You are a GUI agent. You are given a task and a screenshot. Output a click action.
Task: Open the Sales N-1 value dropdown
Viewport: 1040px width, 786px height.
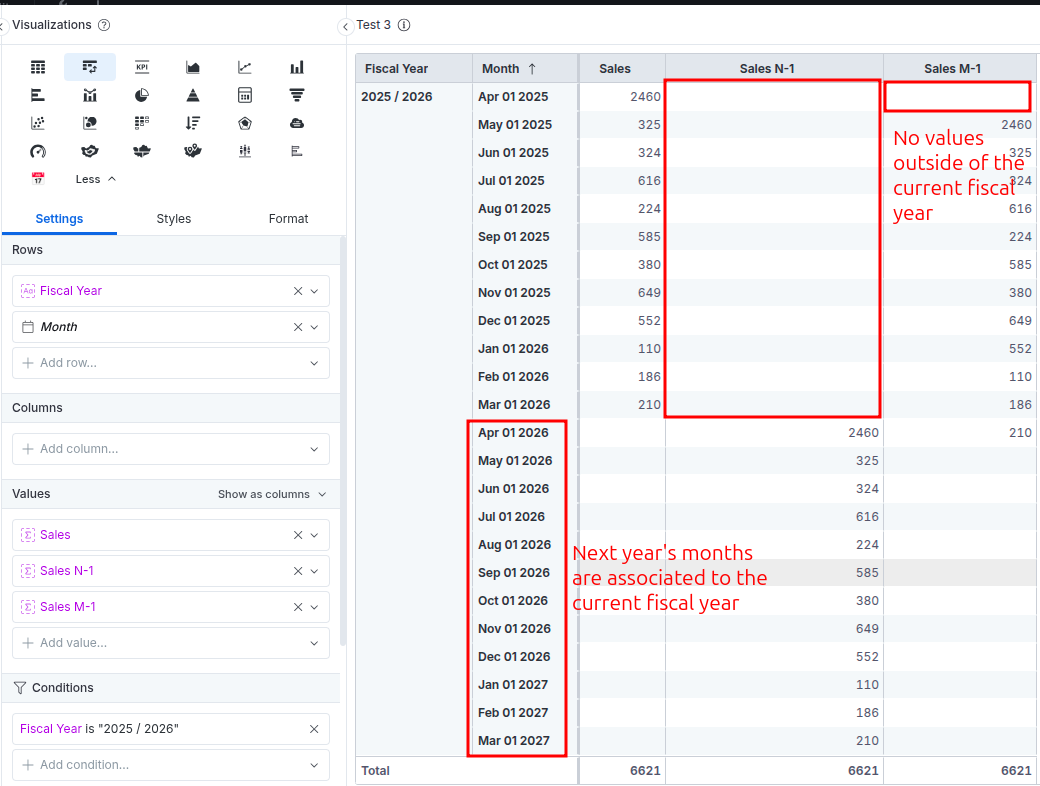(x=314, y=571)
